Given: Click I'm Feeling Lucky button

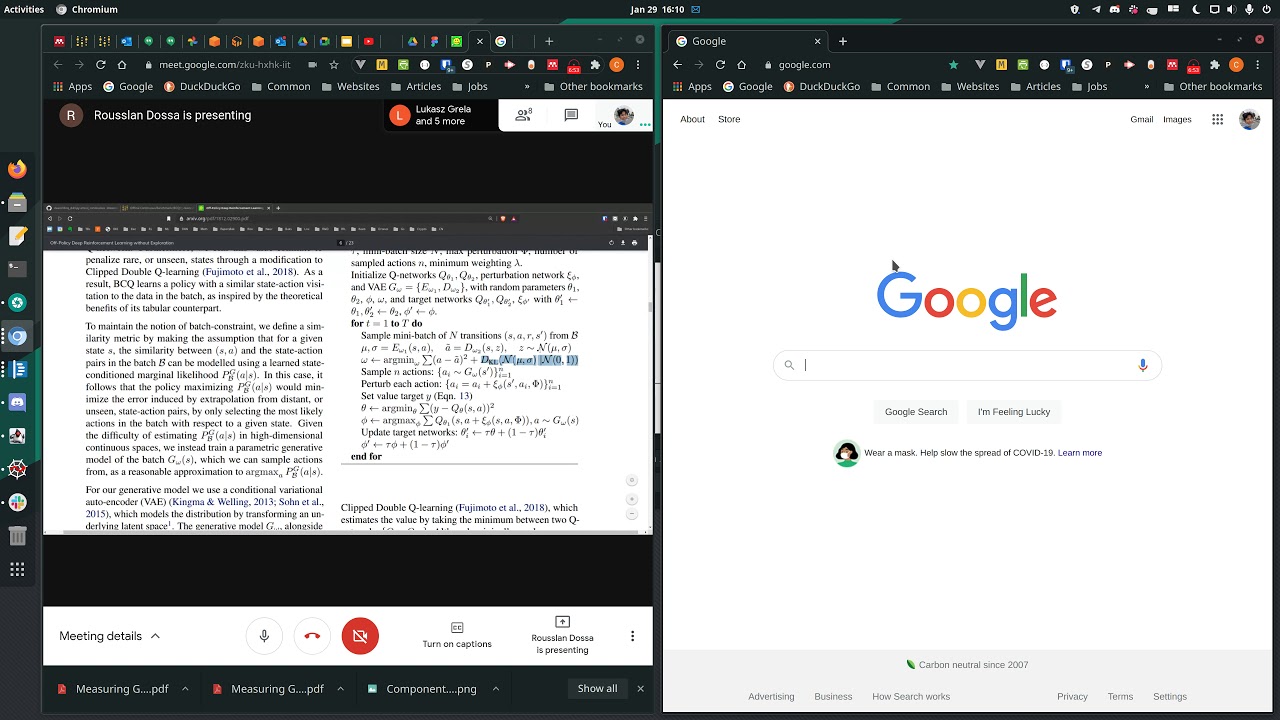Looking at the screenshot, I should click(1014, 412).
